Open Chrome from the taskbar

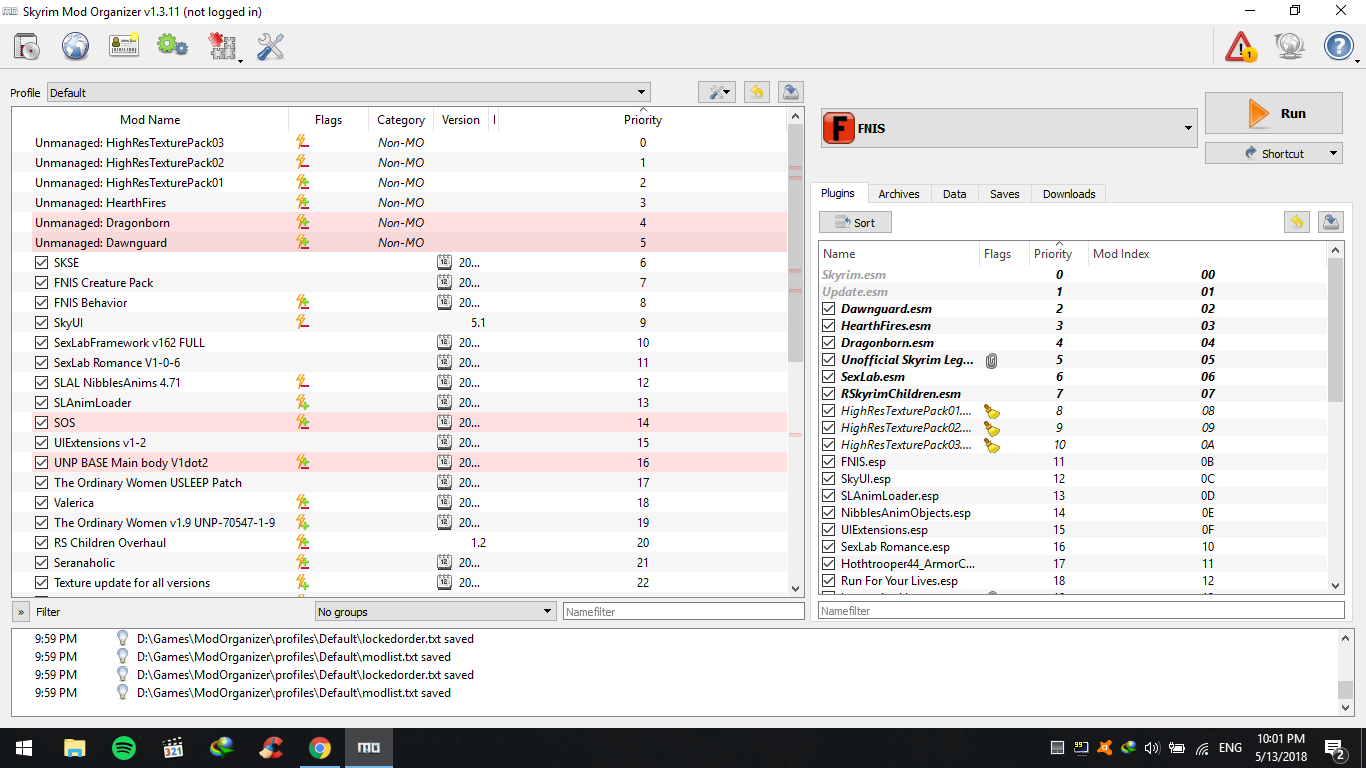pos(320,747)
